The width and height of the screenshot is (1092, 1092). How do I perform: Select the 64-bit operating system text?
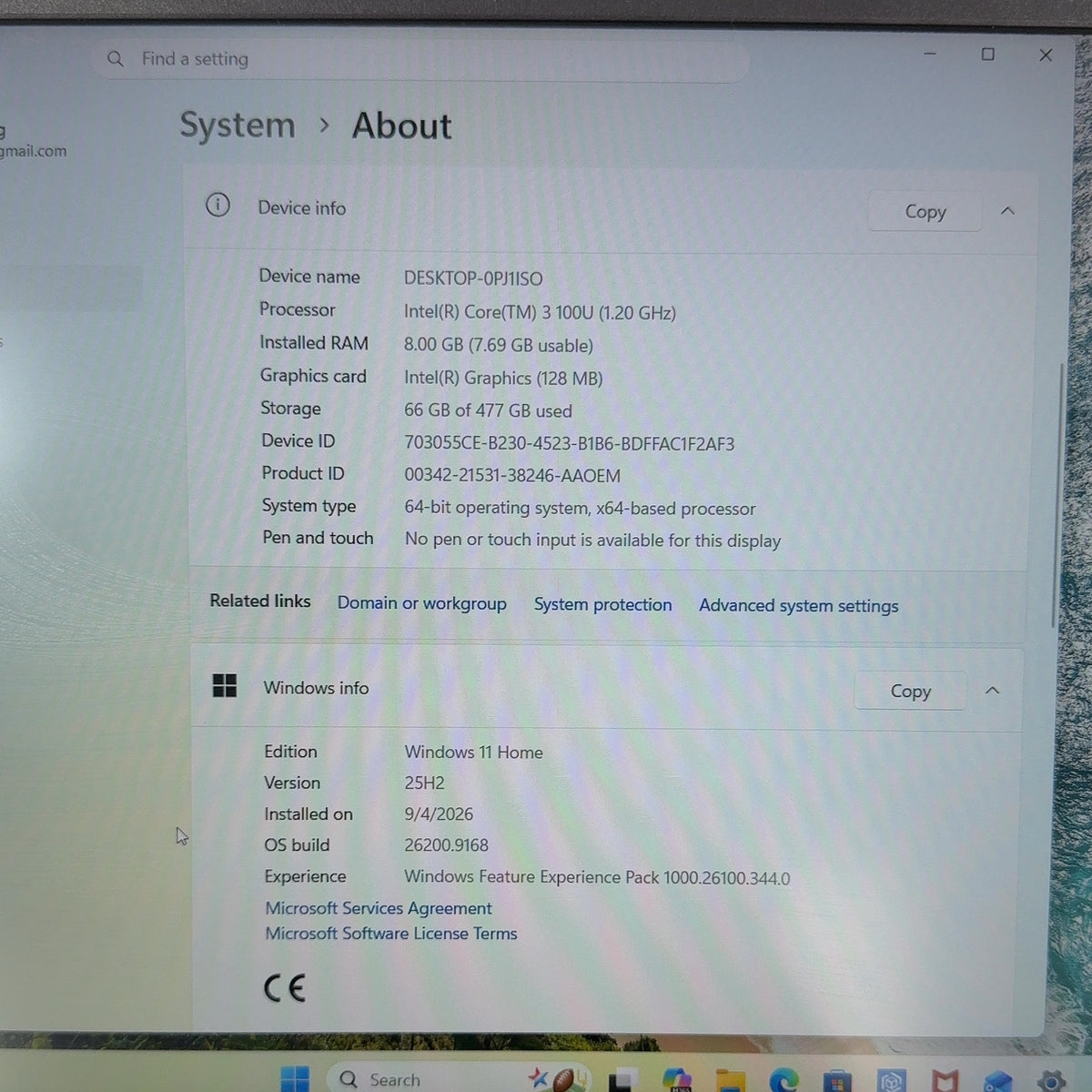coord(580,509)
